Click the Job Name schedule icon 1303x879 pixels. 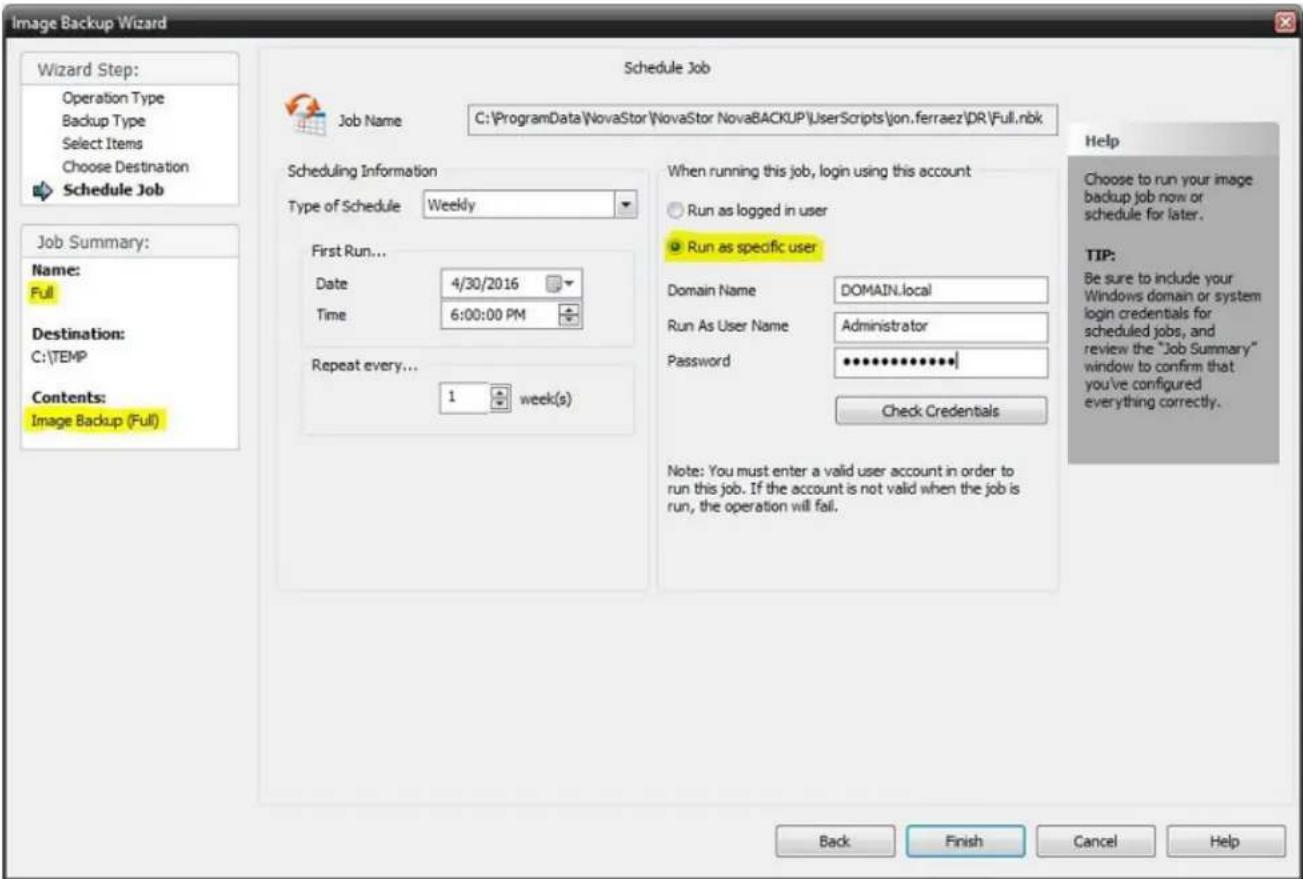coord(306,116)
